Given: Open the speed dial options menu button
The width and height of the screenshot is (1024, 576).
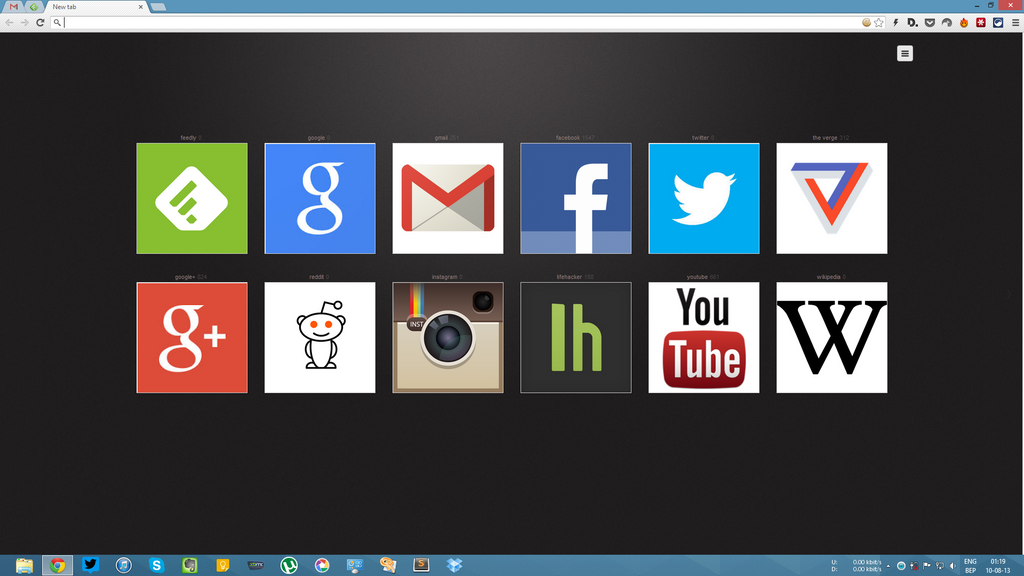Looking at the screenshot, I should pyautogui.click(x=904, y=54).
